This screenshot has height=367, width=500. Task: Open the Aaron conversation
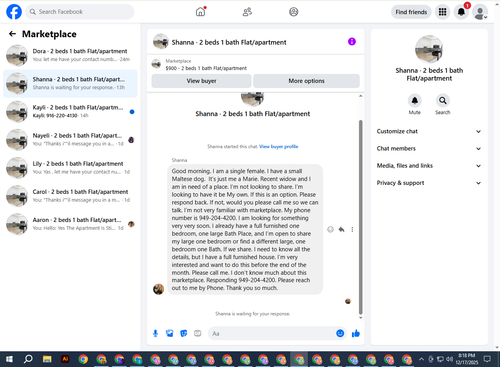click(70, 224)
